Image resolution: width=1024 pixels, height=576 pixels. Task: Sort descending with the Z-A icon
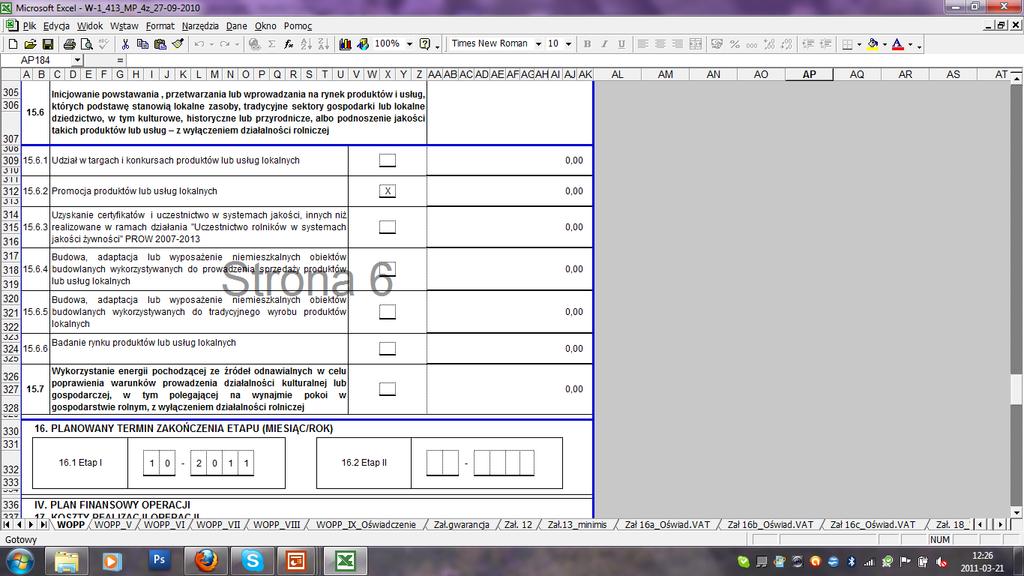tap(323, 44)
